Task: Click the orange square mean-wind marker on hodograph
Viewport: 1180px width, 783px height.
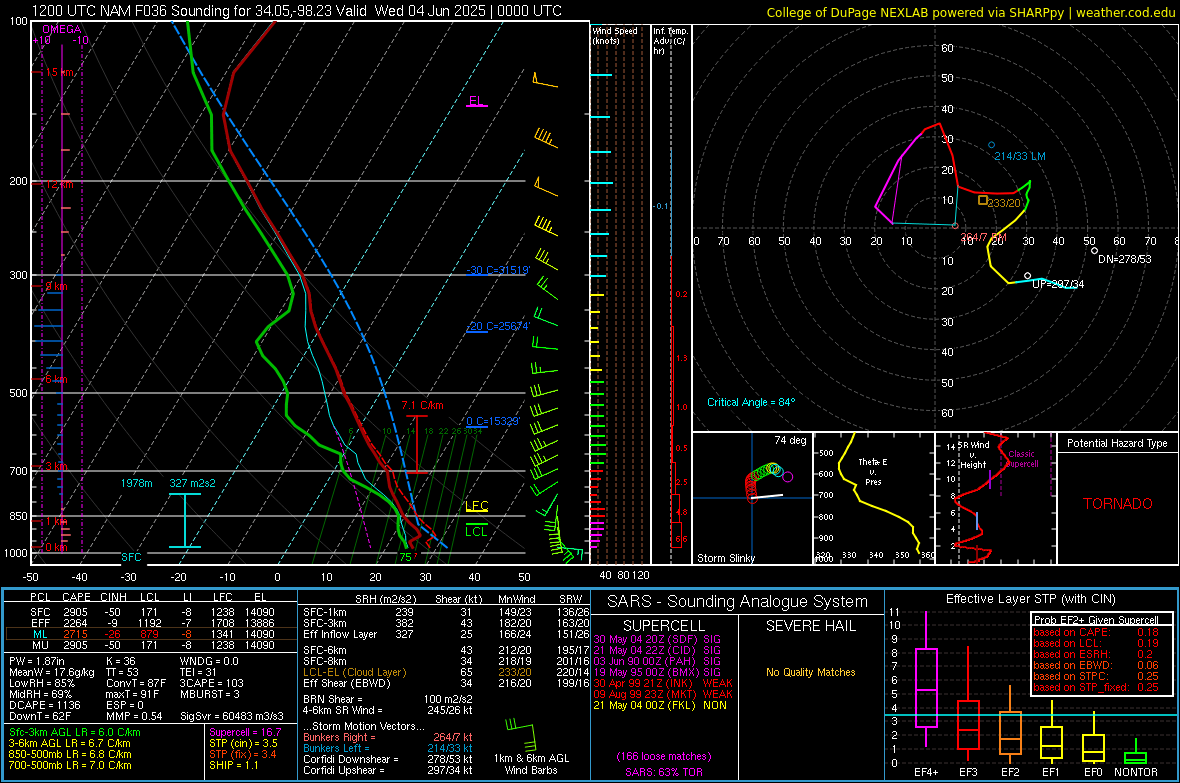Action: tap(983, 200)
